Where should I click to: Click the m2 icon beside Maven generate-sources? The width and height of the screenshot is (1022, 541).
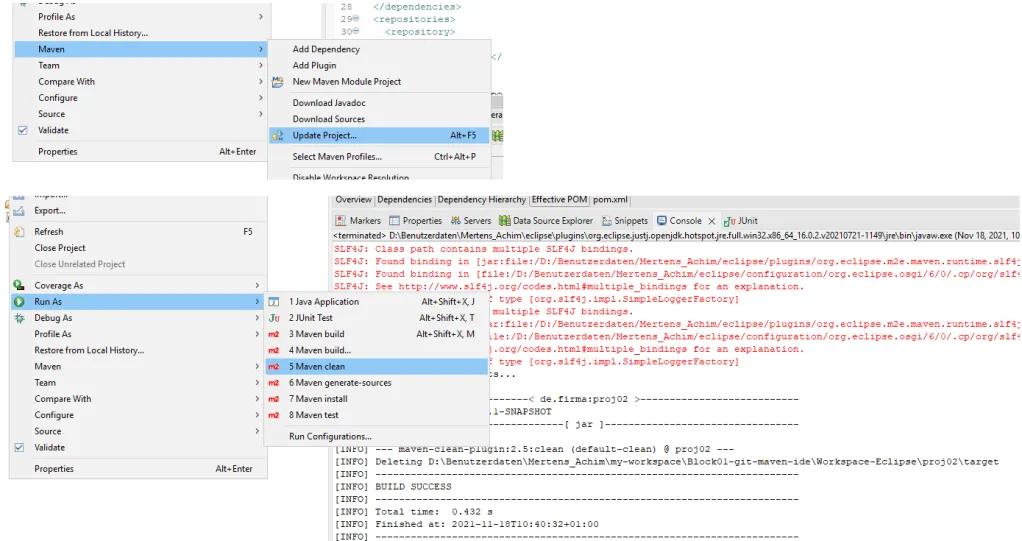(274, 383)
